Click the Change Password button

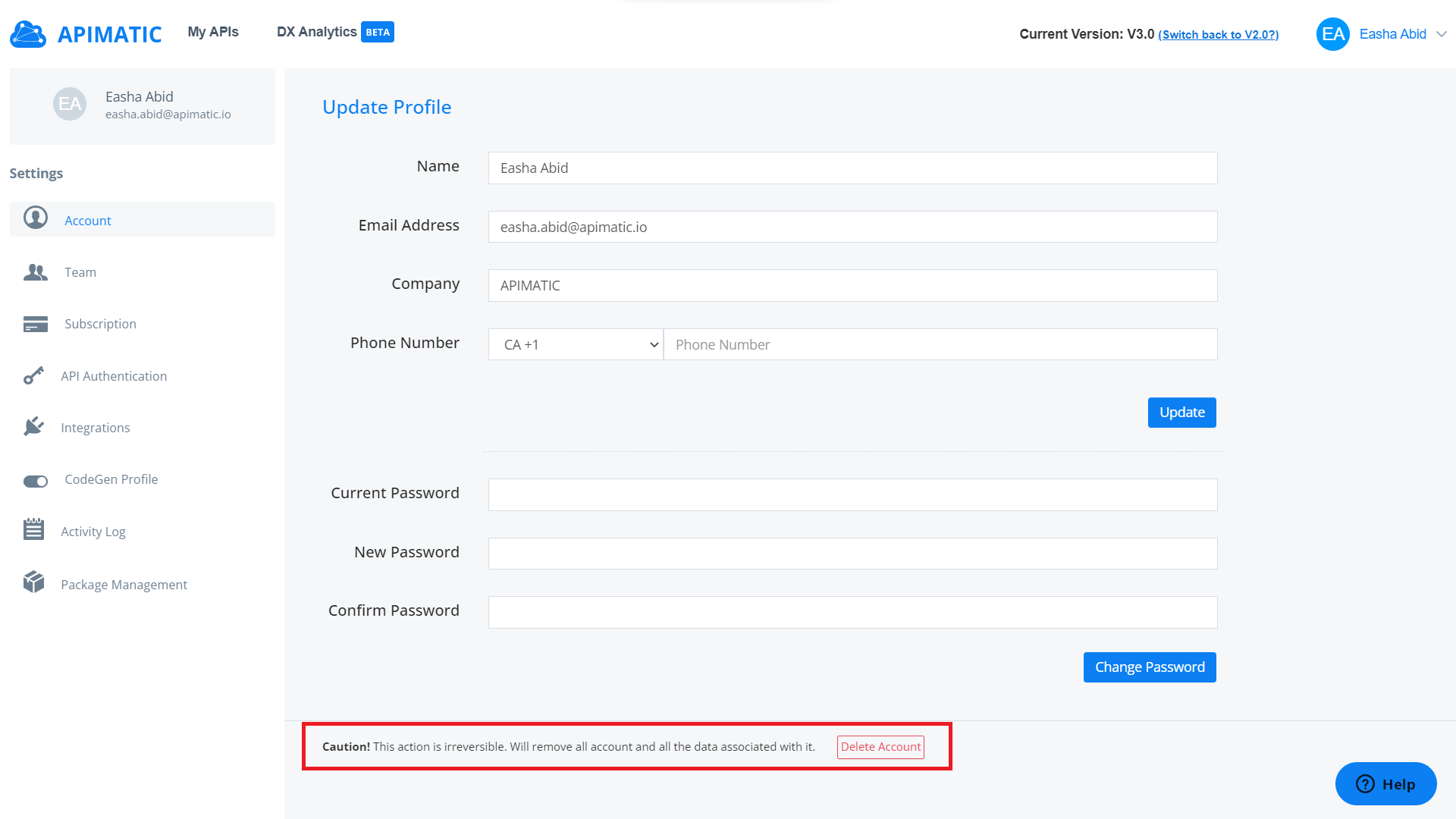click(1150, 666)
